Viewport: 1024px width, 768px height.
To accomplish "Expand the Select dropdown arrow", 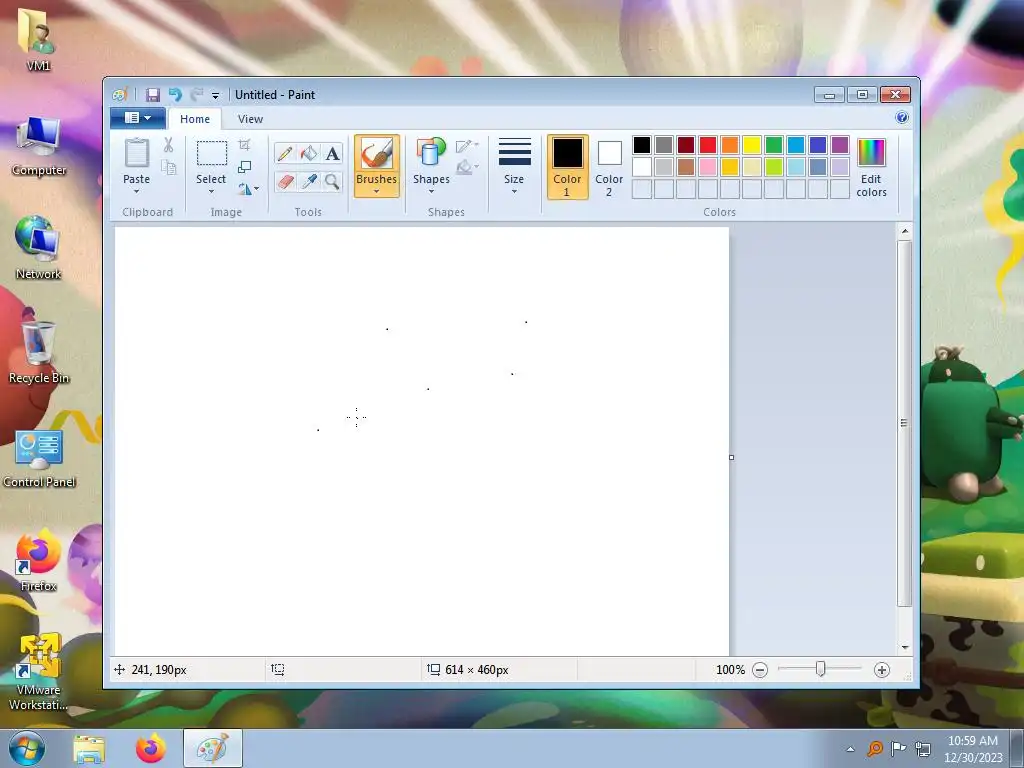I will 212,191.
